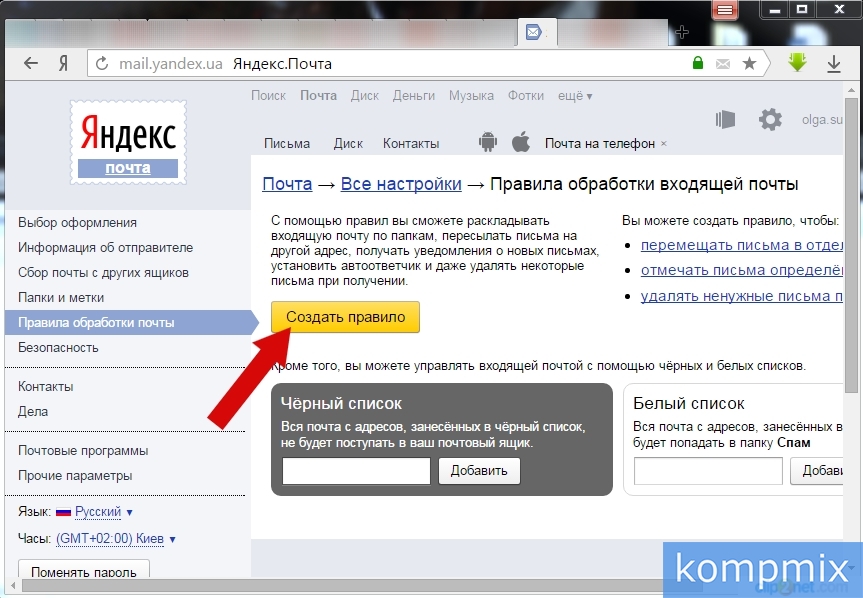The height and width of the screenshot is (598, 863).
Task: Open the theme selection cards icon
Action: (725, 119)
